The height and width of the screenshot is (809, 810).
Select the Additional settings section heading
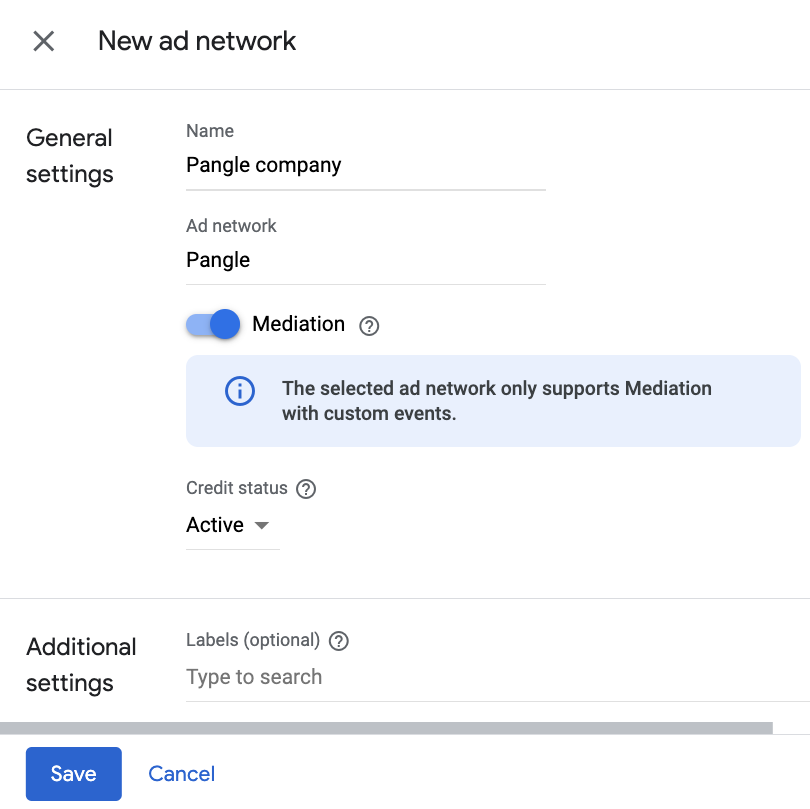(x=81, y=665)
